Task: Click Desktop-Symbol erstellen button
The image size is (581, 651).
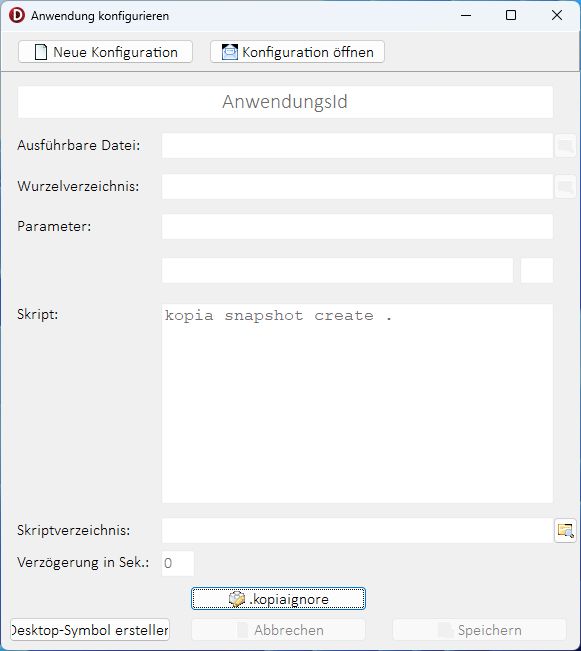Action: [x=90, y=630]
